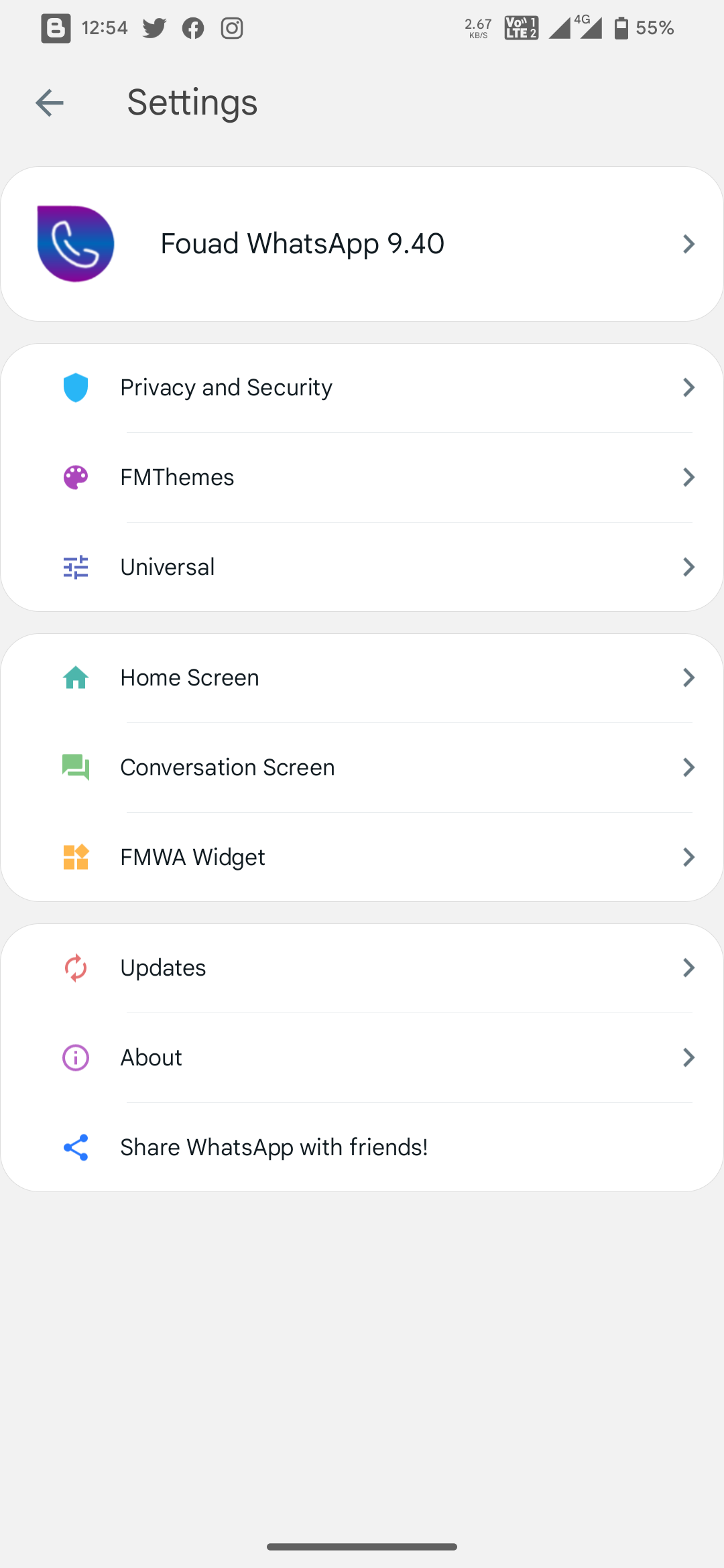Tap the Instagram notification icon in status bar
This screenshot has width=724, height=1568.
coord(232,28)
